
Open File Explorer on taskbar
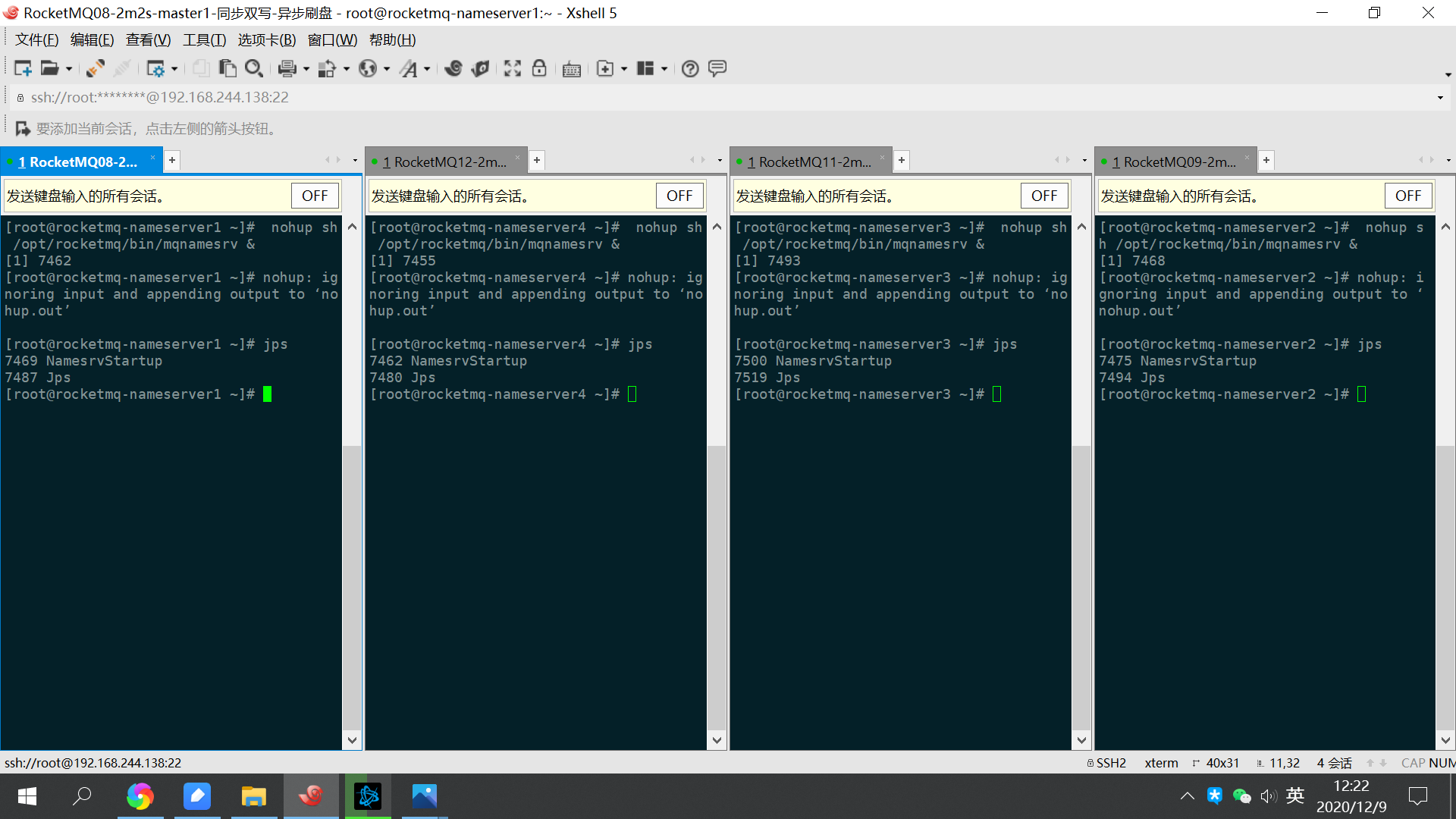tap(253, 796)
